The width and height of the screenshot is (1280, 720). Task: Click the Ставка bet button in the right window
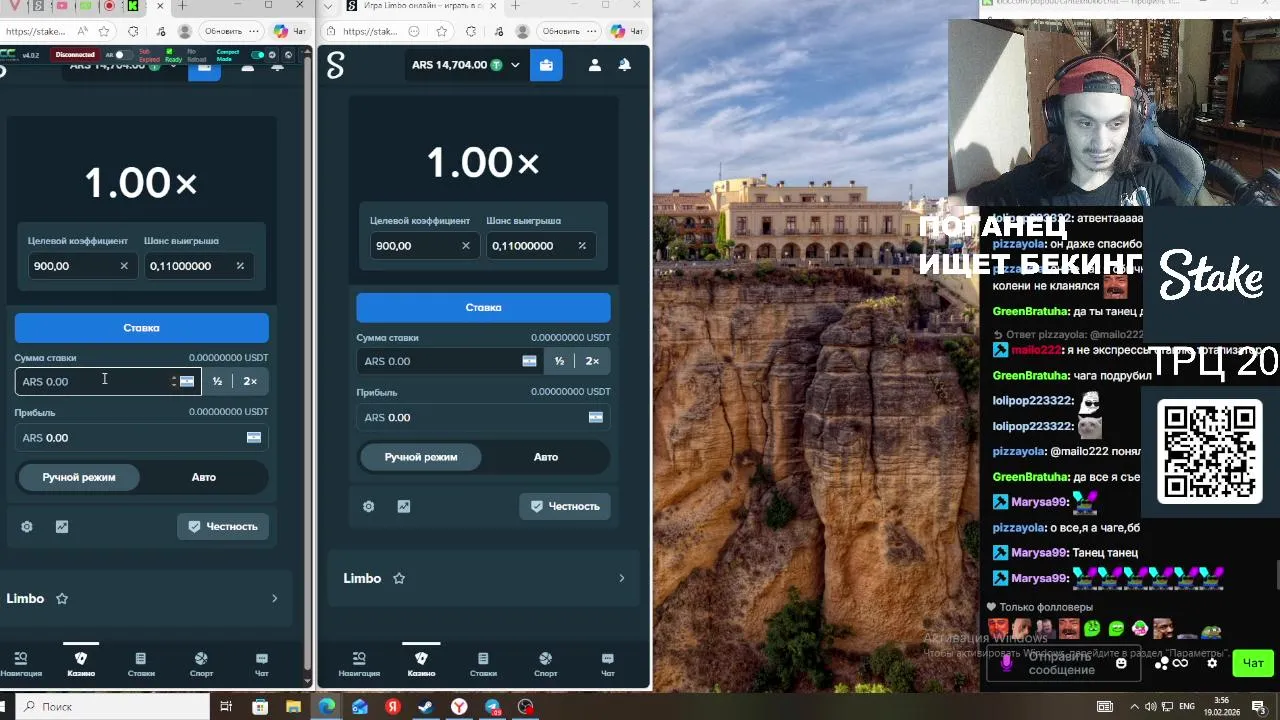coord(483,307)
